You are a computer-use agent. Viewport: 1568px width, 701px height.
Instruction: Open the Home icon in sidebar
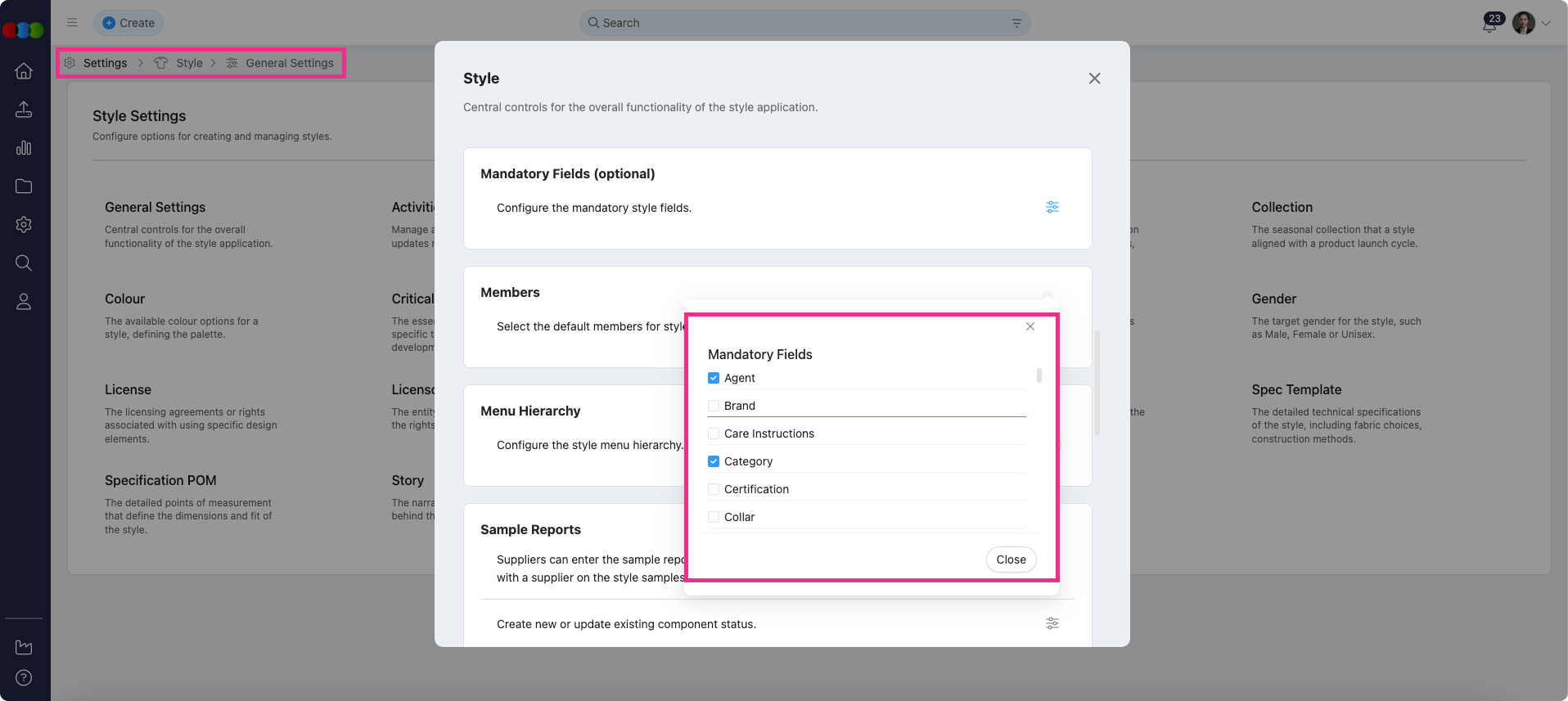(24, 71)
